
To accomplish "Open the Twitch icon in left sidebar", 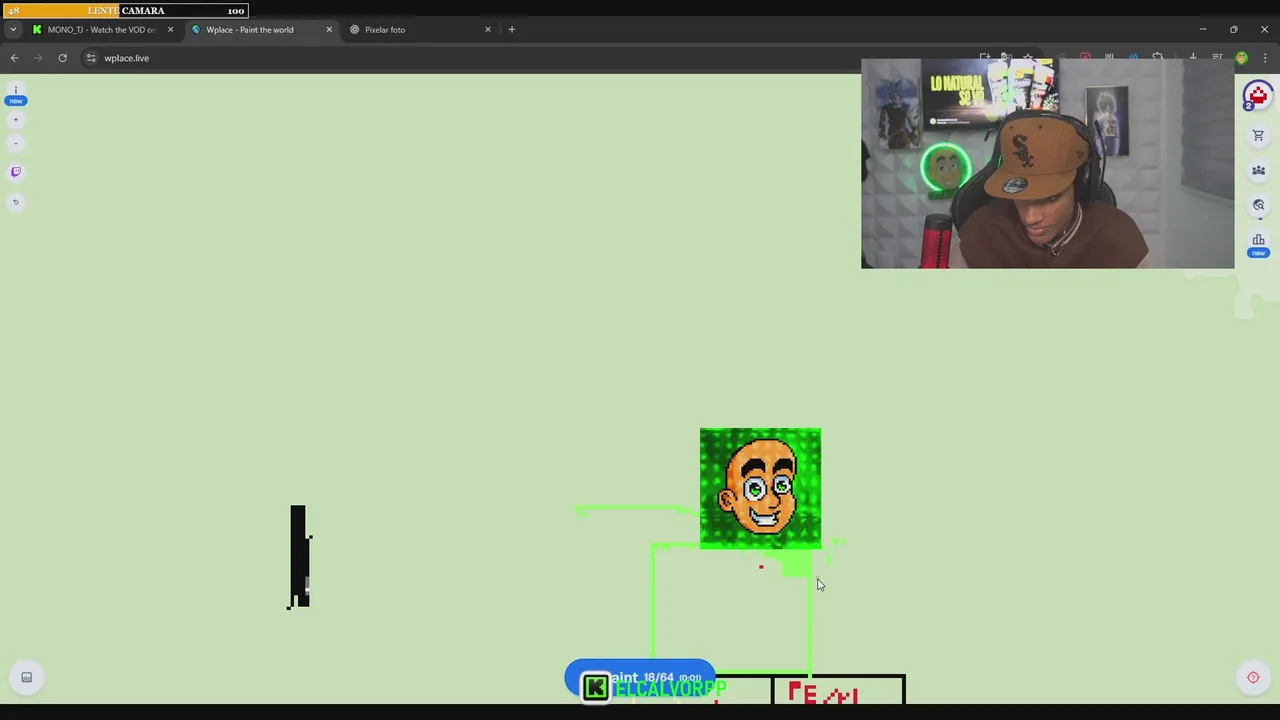I will tap(15, 172).
